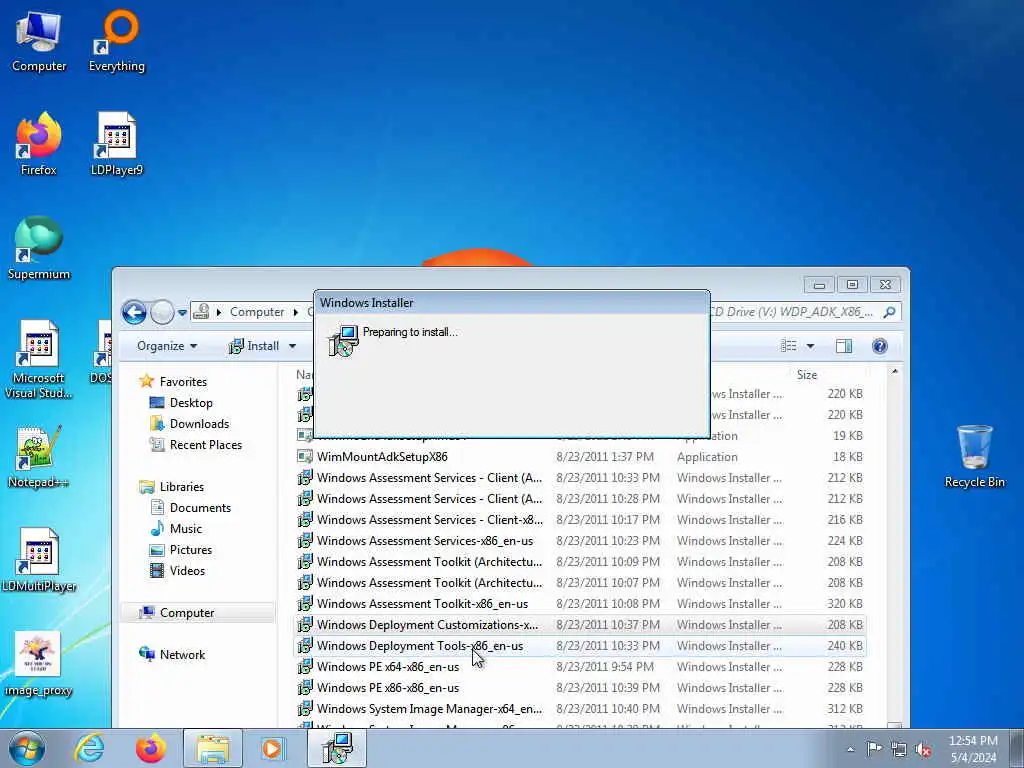
Task: Select Windows Assessment Services-x86_en-us file
Action: [424, 541]
